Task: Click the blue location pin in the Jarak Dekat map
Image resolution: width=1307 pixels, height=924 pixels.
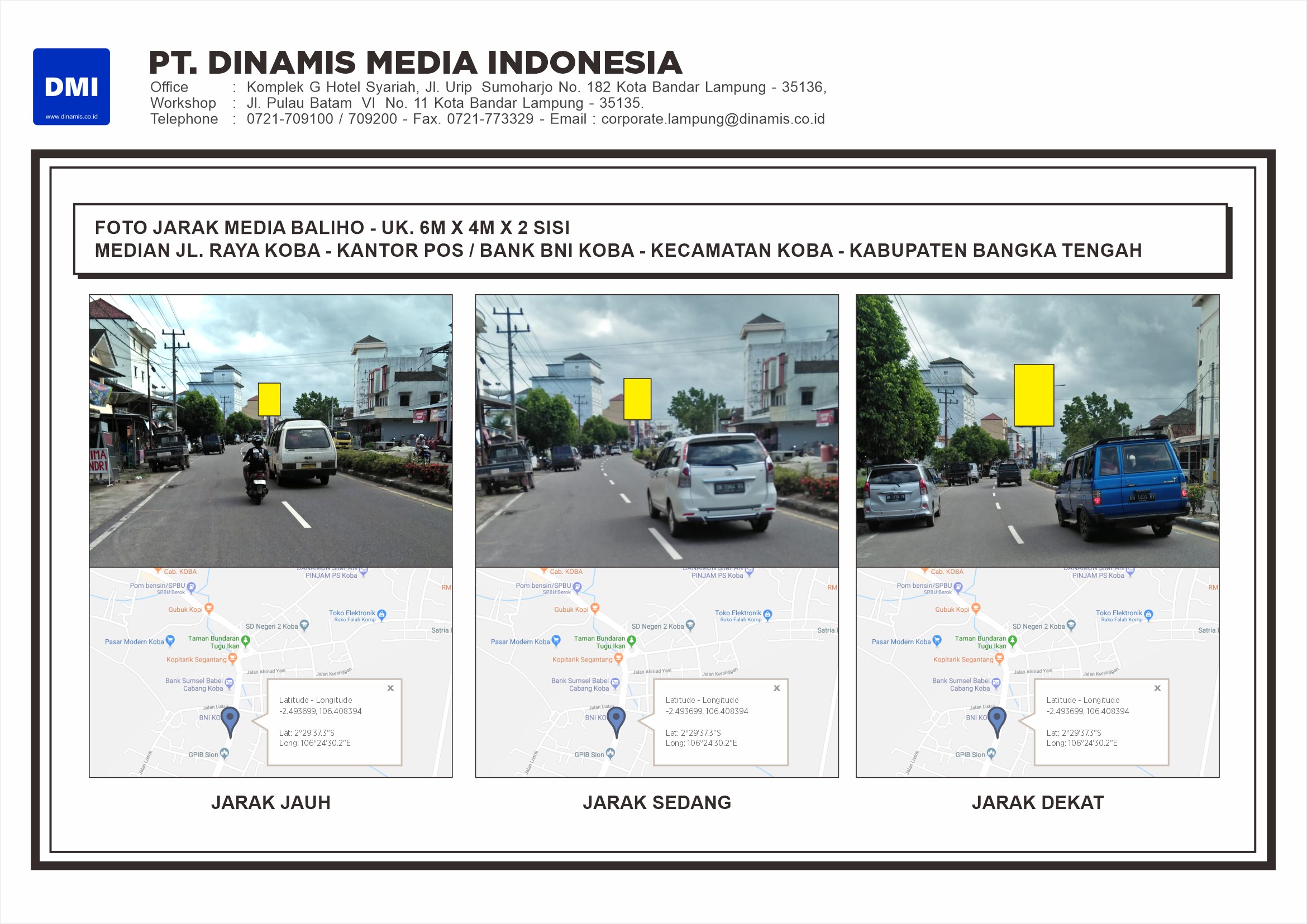Action: point(997,722)
